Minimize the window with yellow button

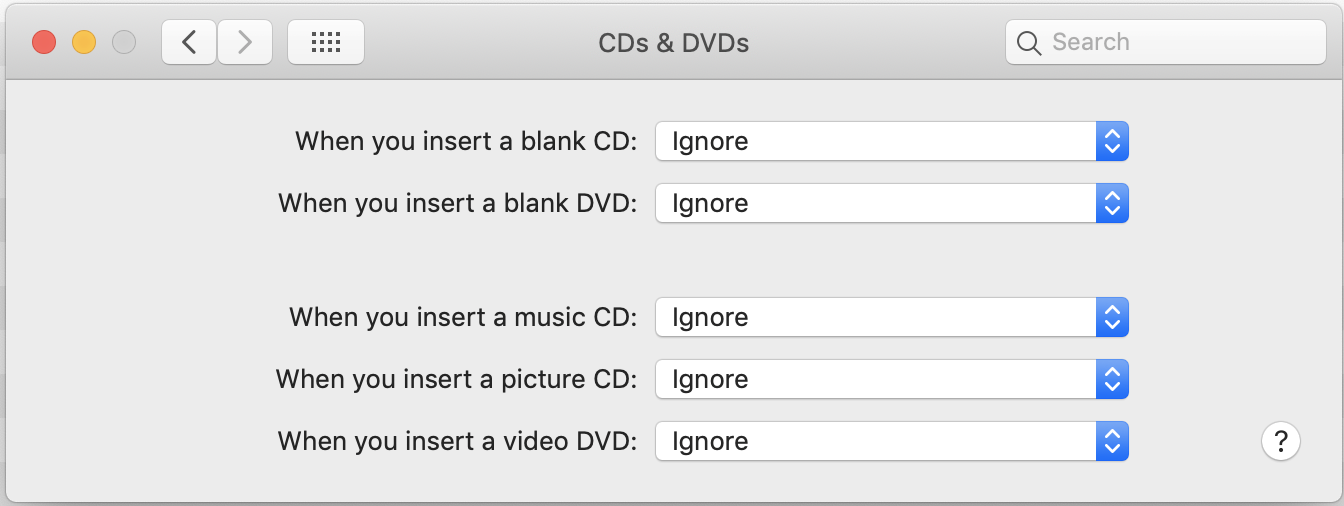pyautogui.click(x=84, y=42)
